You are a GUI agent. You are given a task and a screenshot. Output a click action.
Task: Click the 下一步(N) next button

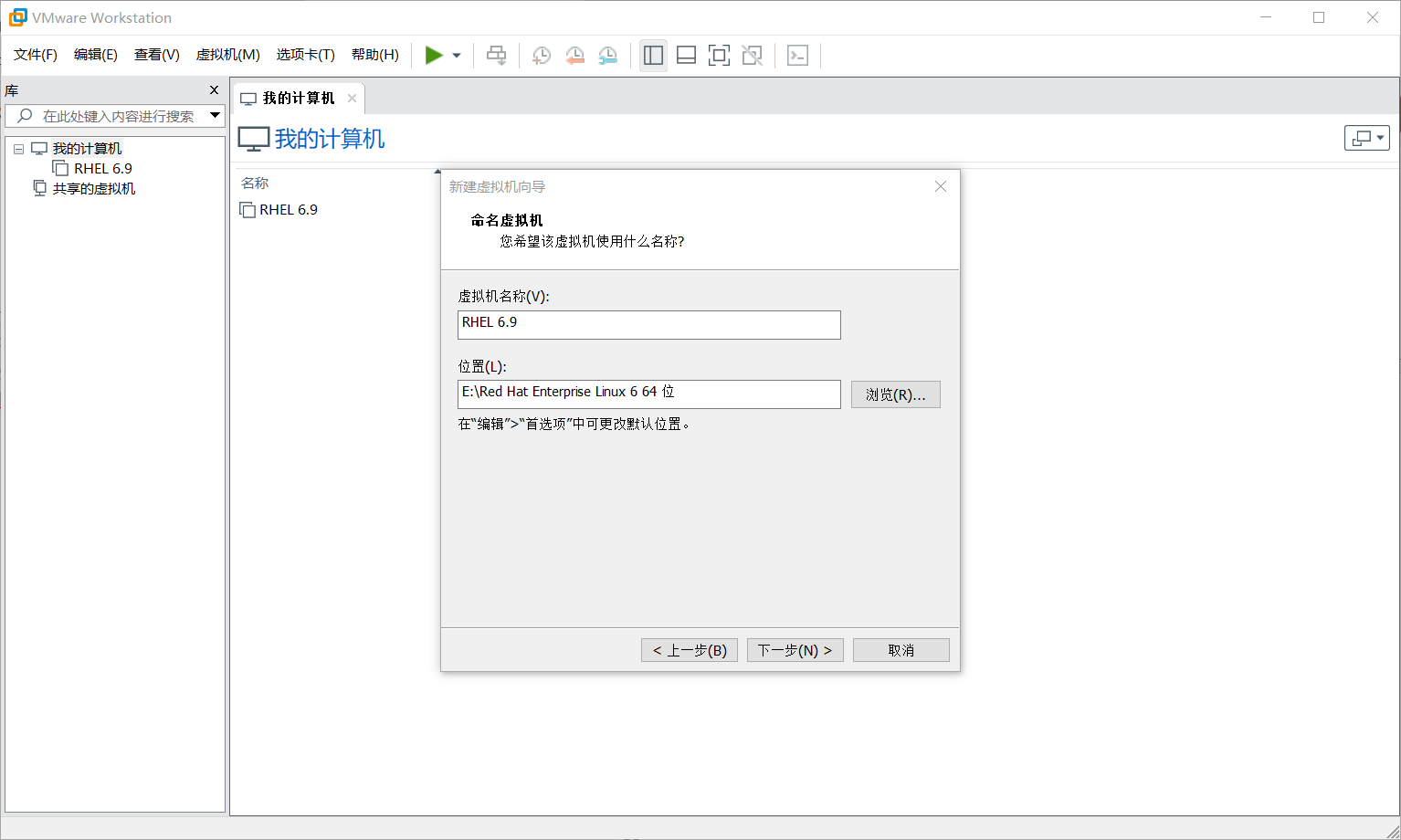795,650
